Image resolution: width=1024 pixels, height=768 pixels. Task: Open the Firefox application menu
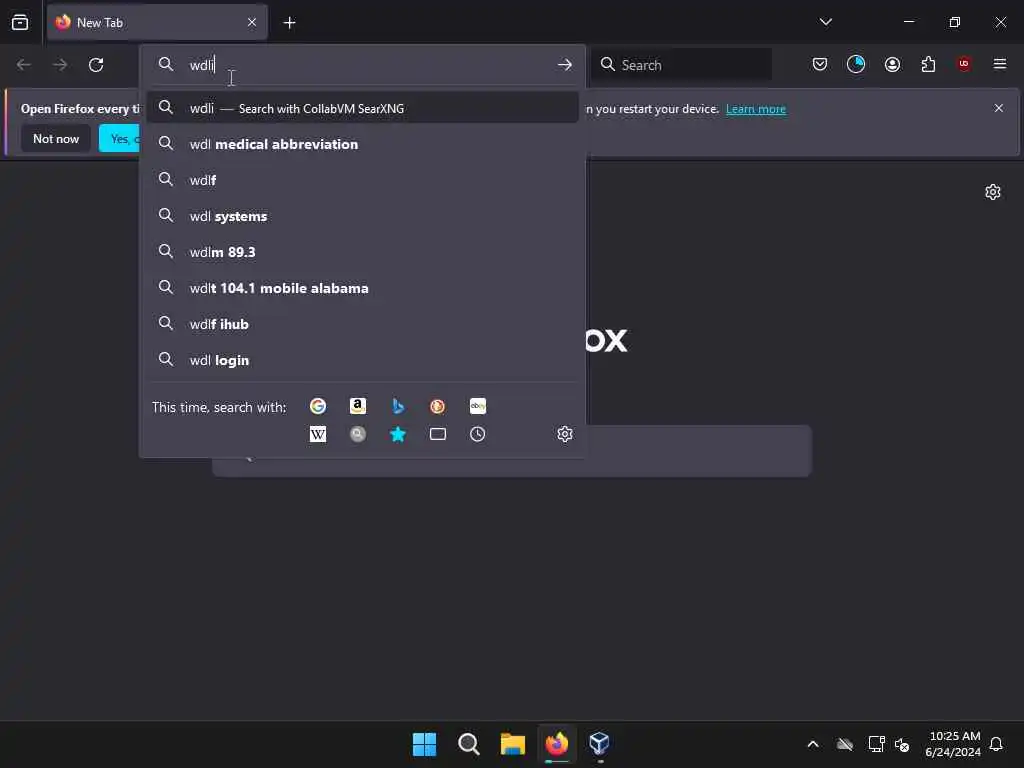click(1000, 64)
